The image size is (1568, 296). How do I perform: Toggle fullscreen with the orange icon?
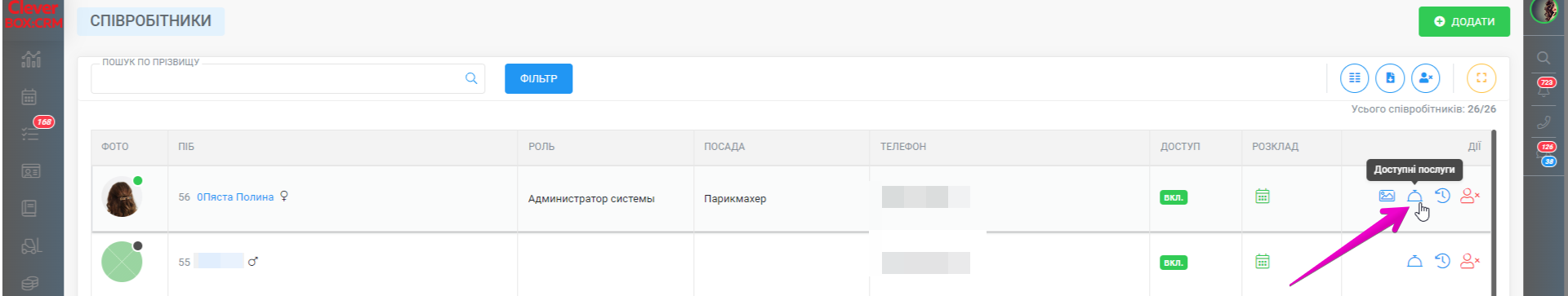(x=1481, y=78)
